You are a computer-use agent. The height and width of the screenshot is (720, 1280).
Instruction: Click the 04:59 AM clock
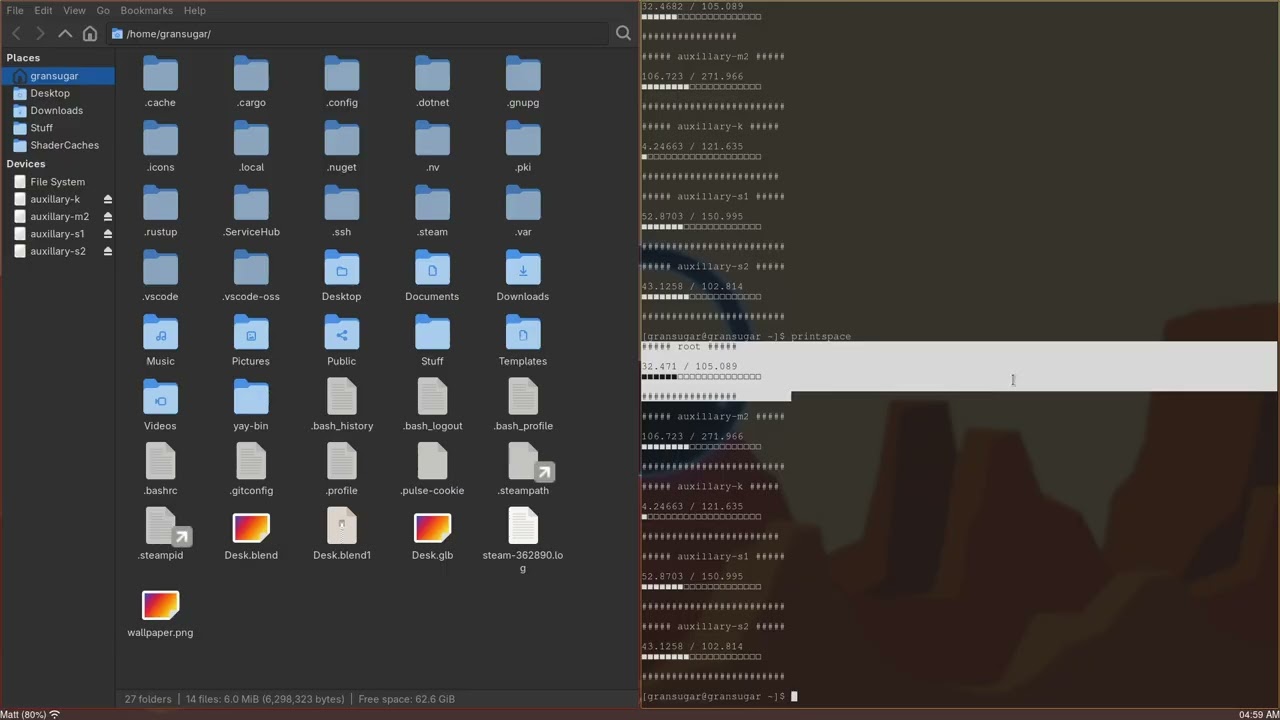pyautogui.click(x=1258, y=714)
